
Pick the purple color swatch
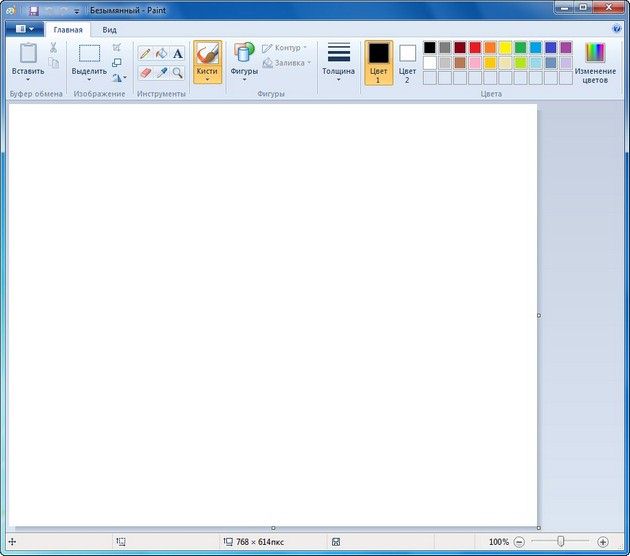(566, 47)
